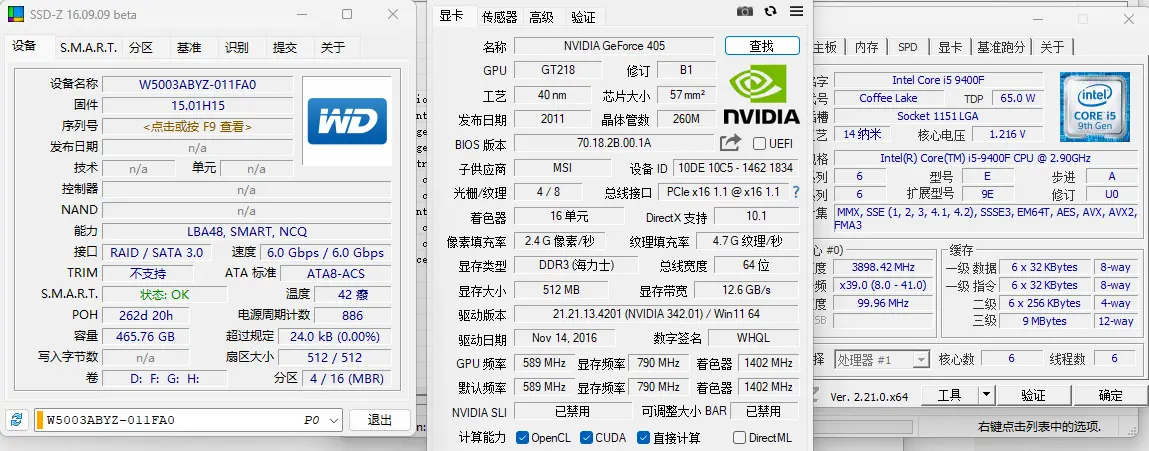Click the NVIDIA logo in GPU-Z
The width and height of the screenshot is (1149, 451).
point(761,95)
